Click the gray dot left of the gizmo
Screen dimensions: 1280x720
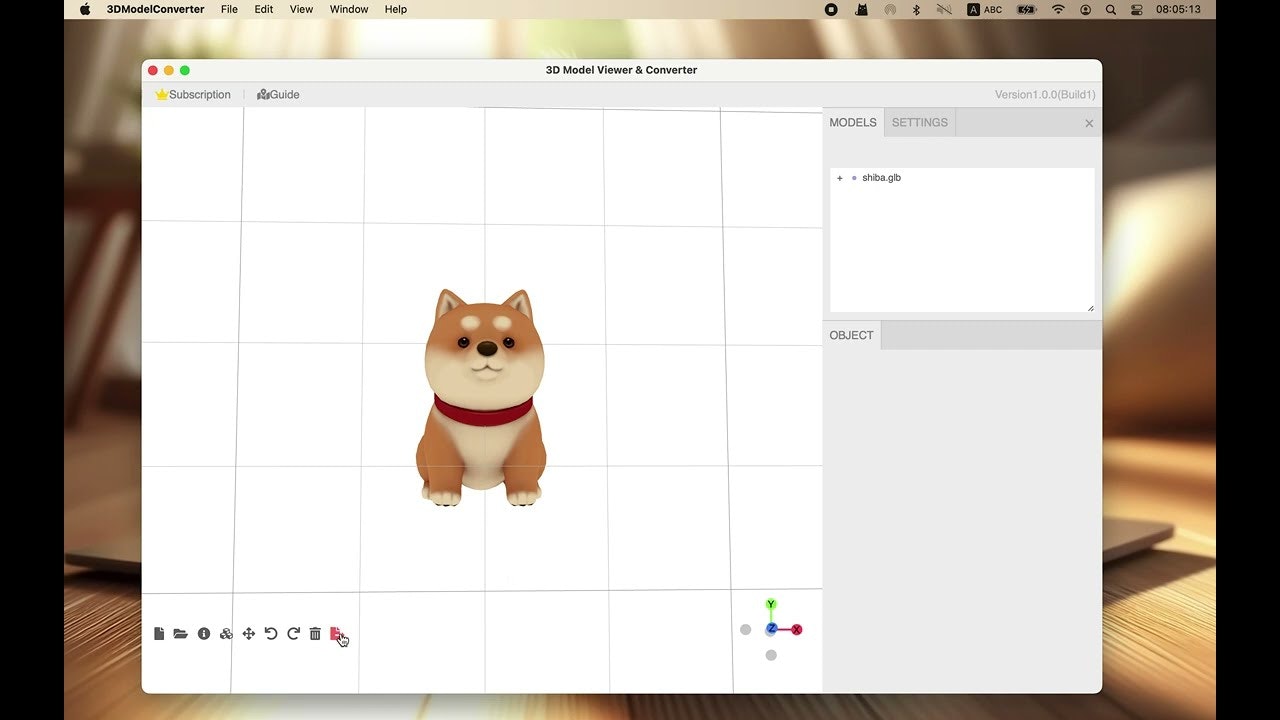746,629
